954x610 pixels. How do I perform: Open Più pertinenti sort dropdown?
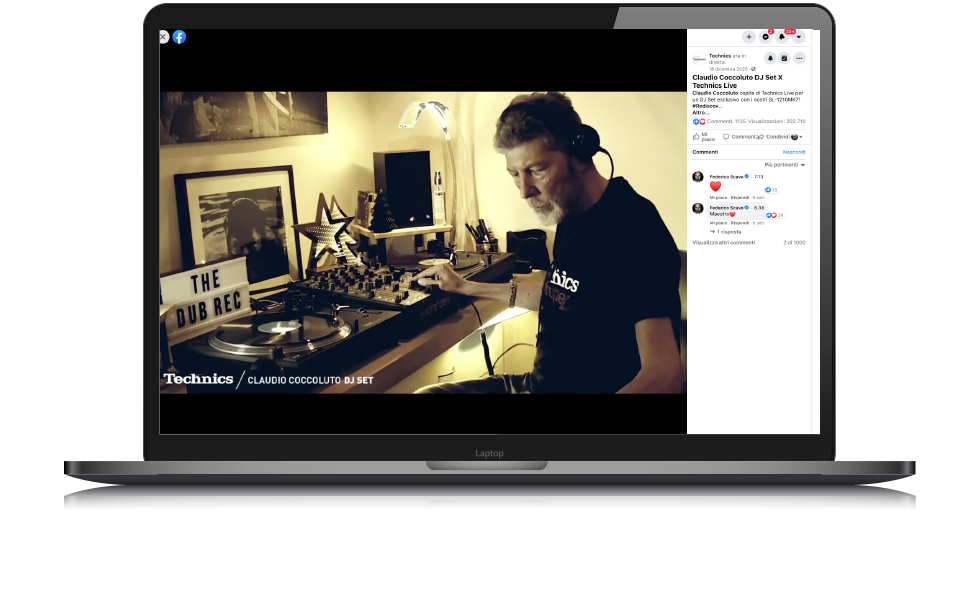pyautogui.click(x=784, y=165)
